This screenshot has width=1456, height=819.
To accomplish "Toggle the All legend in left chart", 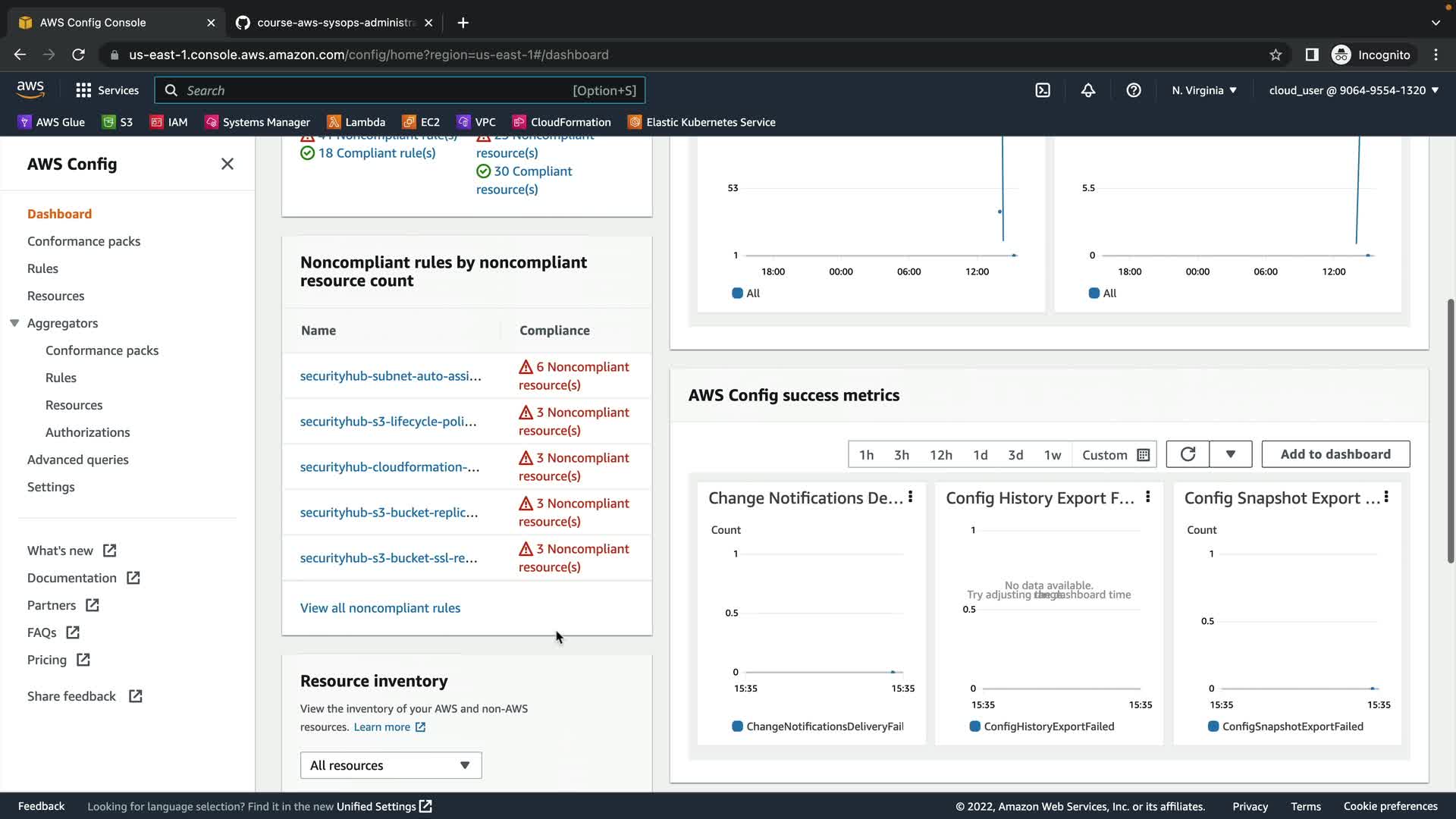I will [x=745, y=293].
